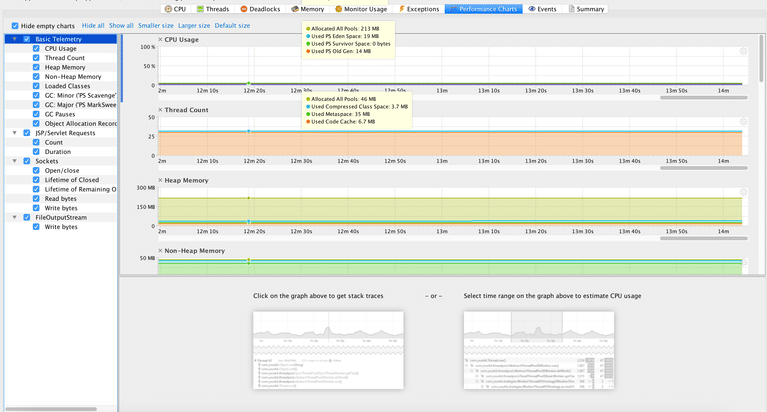Uncheck the GC Pauses checkbox
The height and width of the screenshot is (412, 767).
tap(37, 114)
